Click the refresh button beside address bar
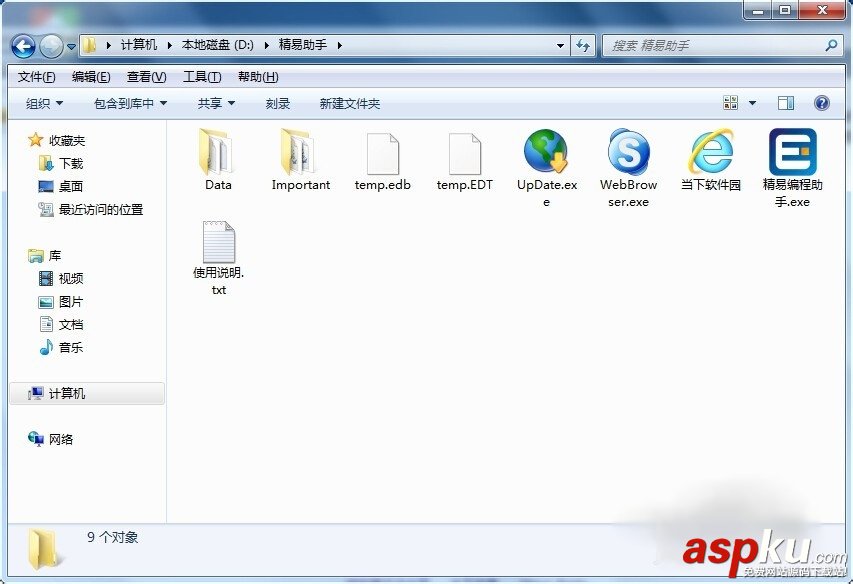The width and height of the screenshot is (853, 584). point(583,46)
